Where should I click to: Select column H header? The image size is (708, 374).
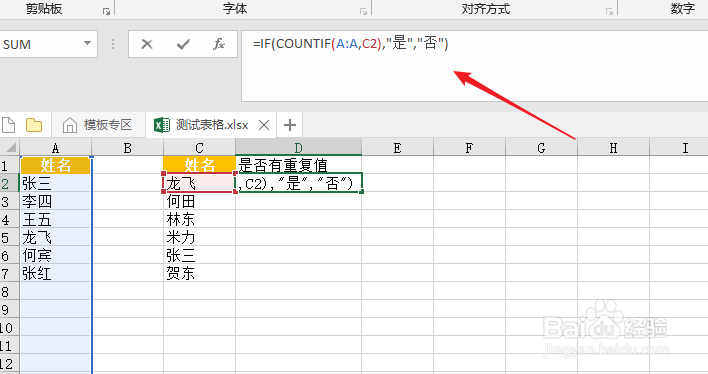(x=613, y=148)
